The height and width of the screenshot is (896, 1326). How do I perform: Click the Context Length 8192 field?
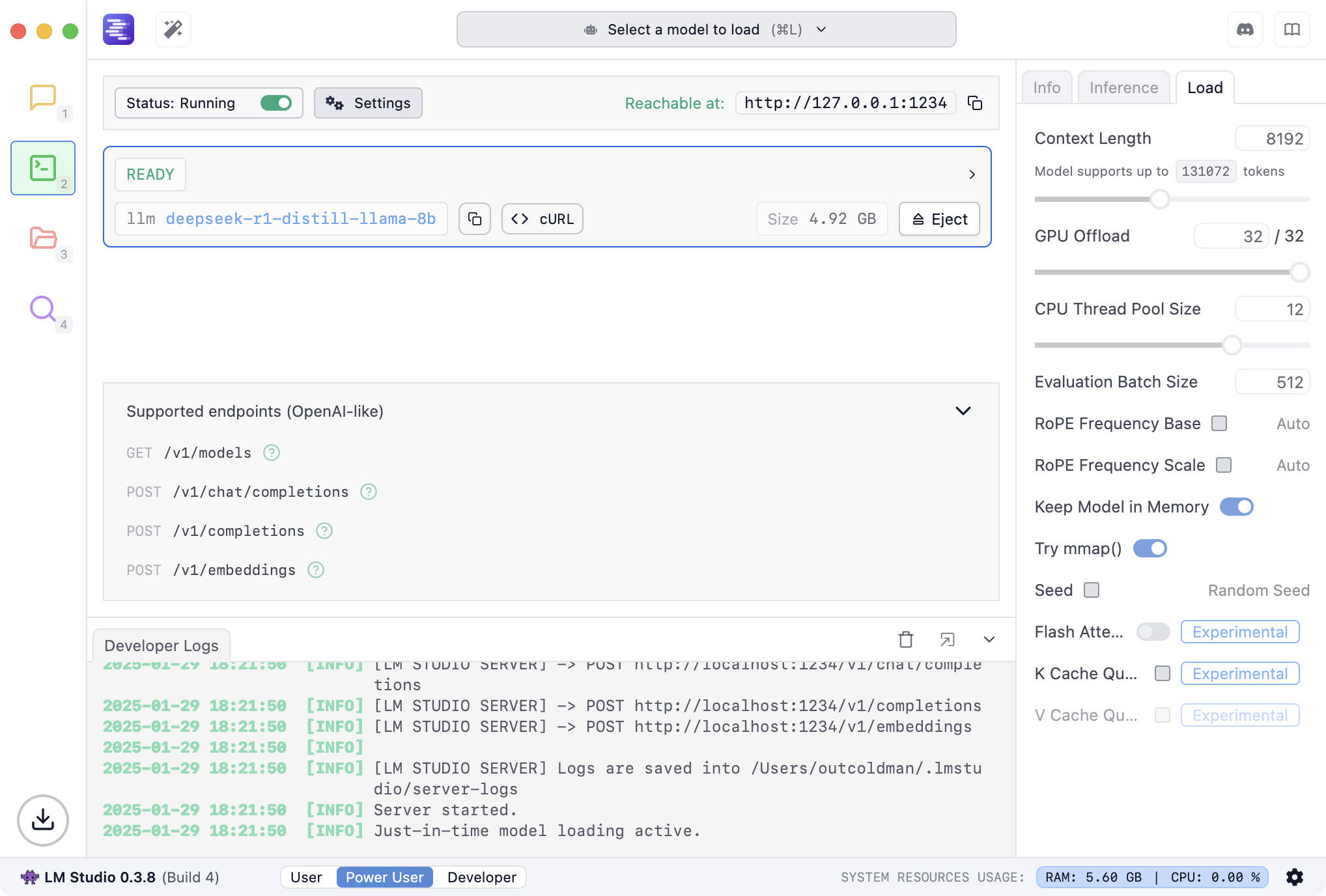tap(1272, 139)
